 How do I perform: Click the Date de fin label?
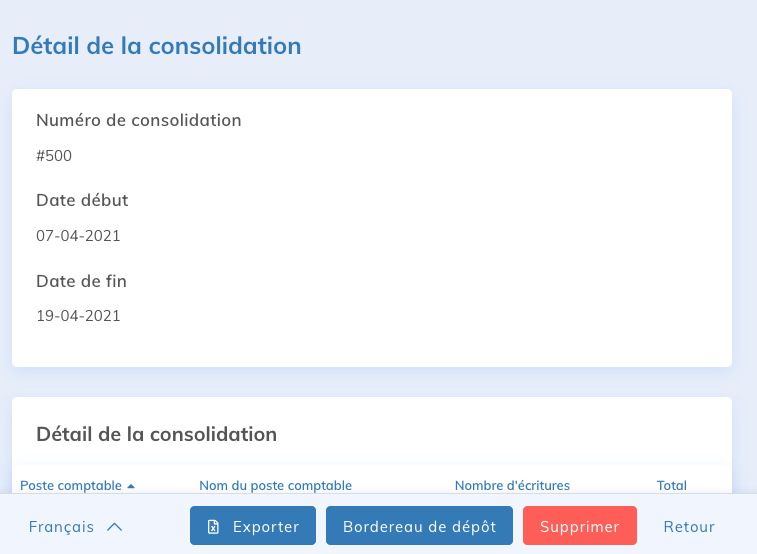point(81,281)
